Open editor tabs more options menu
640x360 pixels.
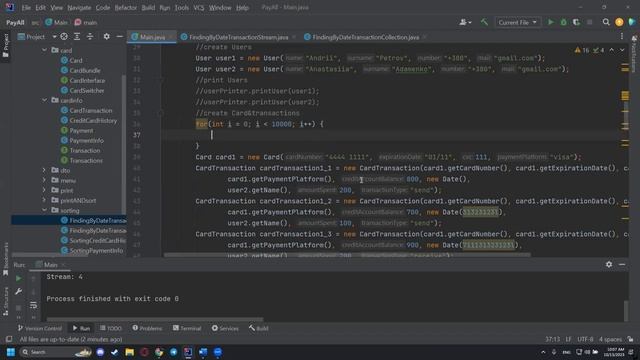click(x=622, y=37)
